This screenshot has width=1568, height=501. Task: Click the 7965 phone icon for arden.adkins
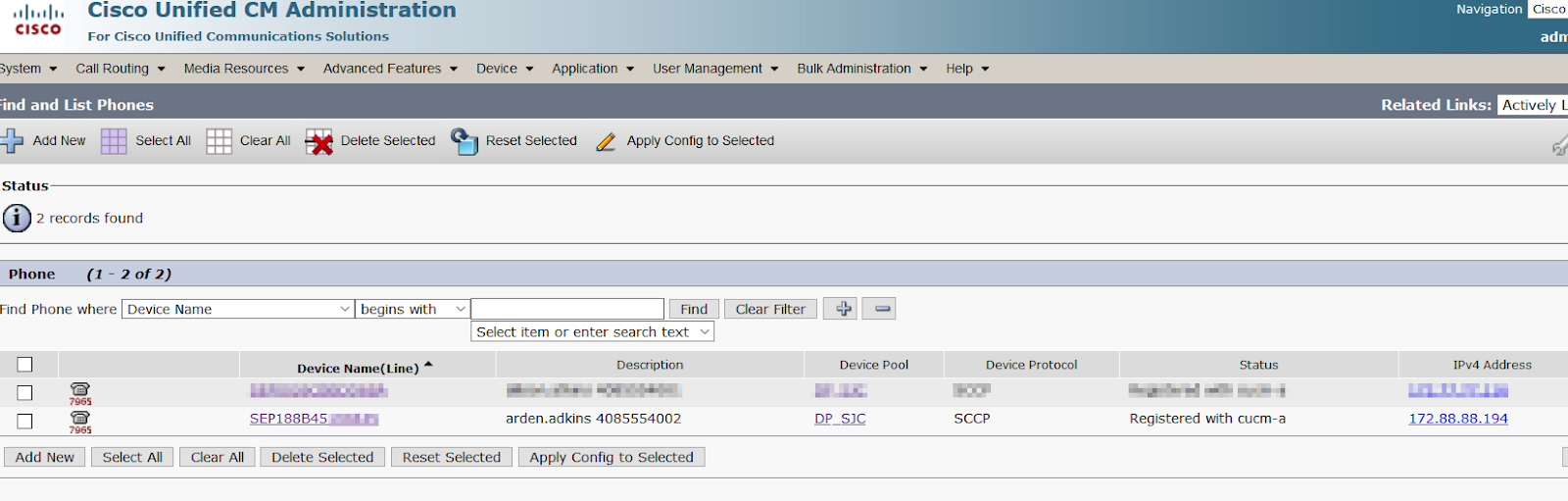click(x=80, y=422)
